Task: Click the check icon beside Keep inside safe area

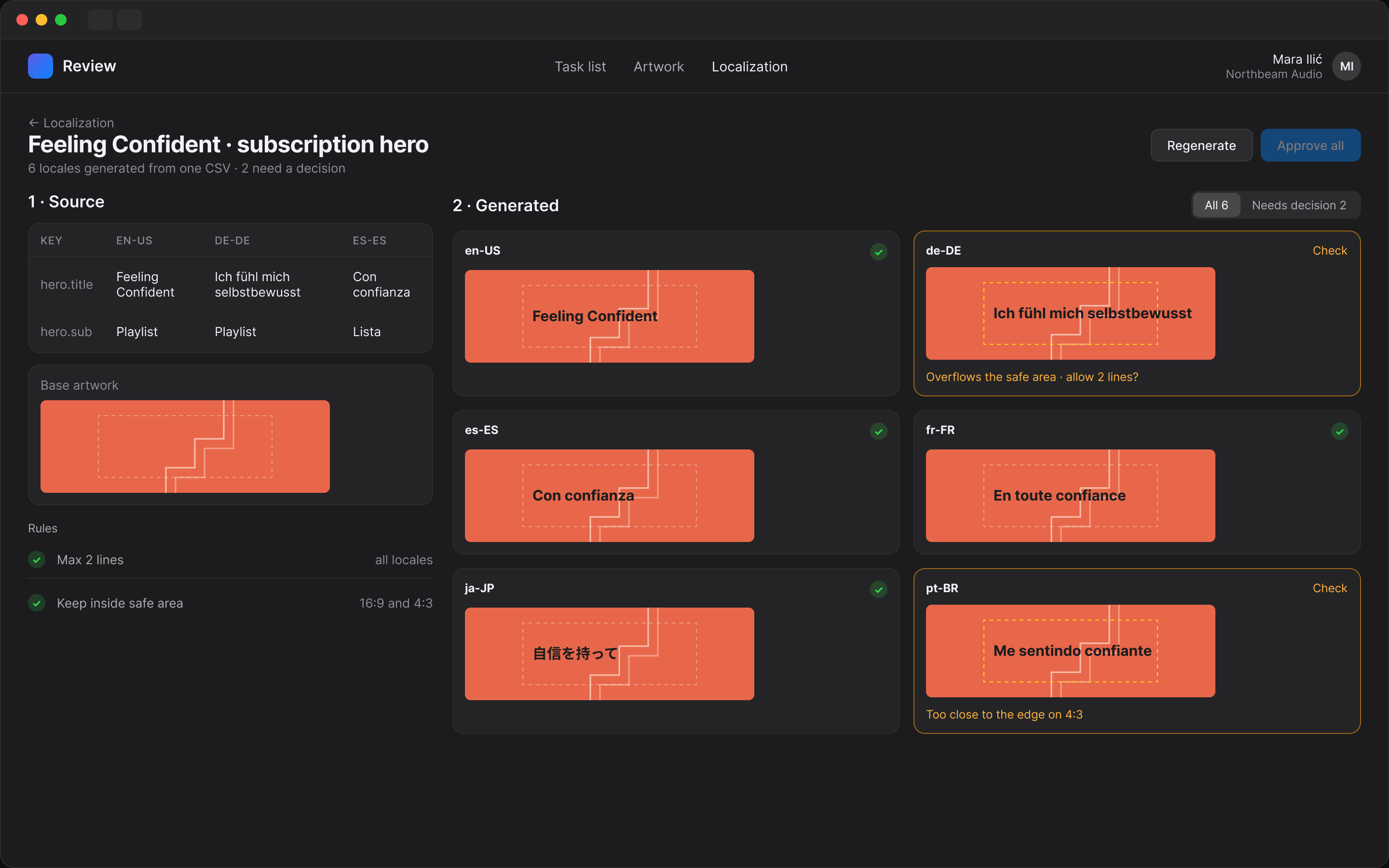Action: click(37, 603)
